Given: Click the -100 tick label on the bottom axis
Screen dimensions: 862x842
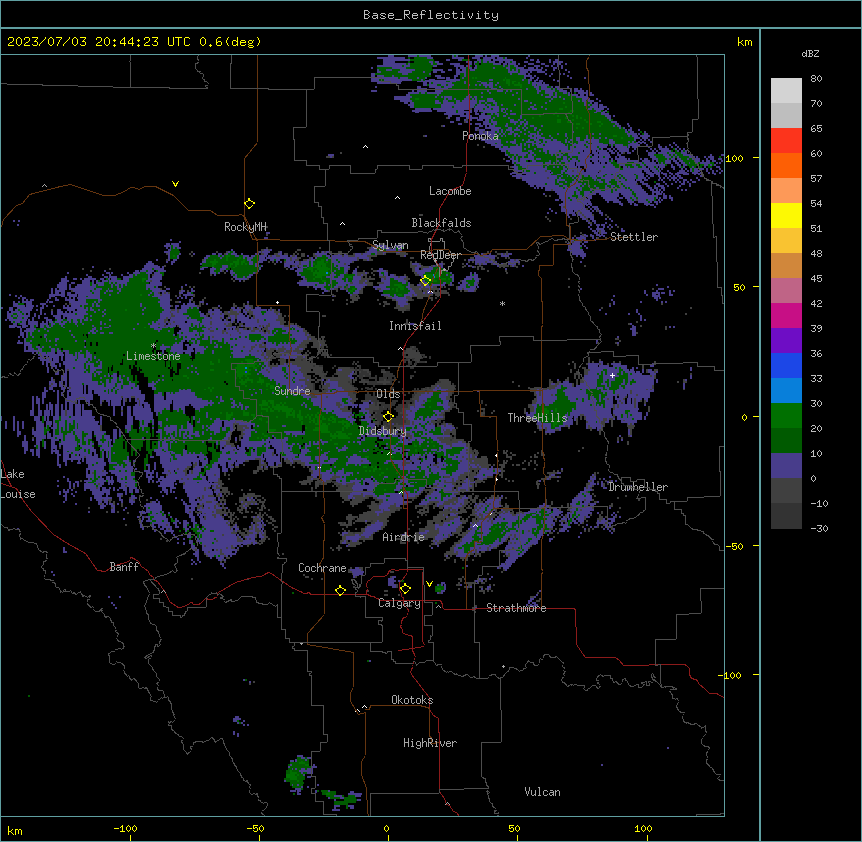Looking at the screenshot, I should point(125,828).
